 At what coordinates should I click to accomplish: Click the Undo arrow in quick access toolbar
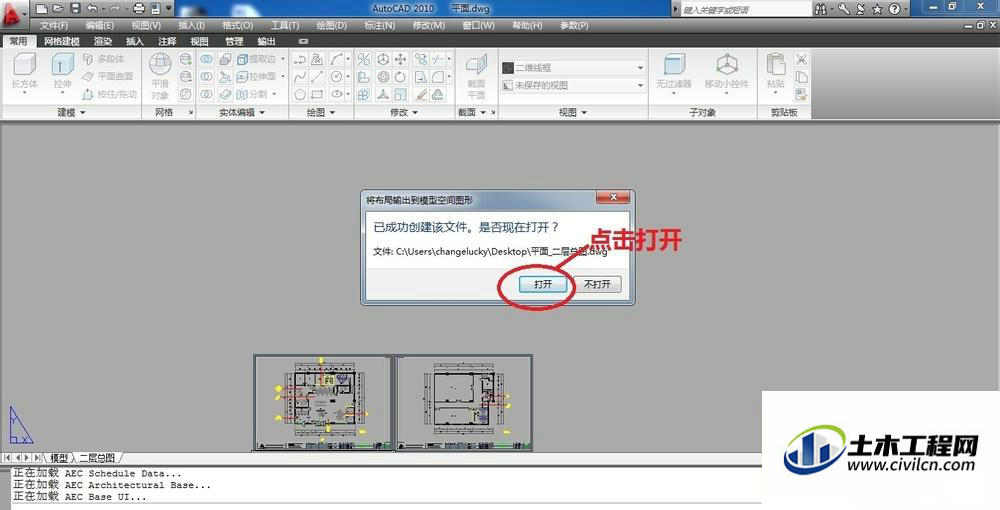tap(92, 9)
